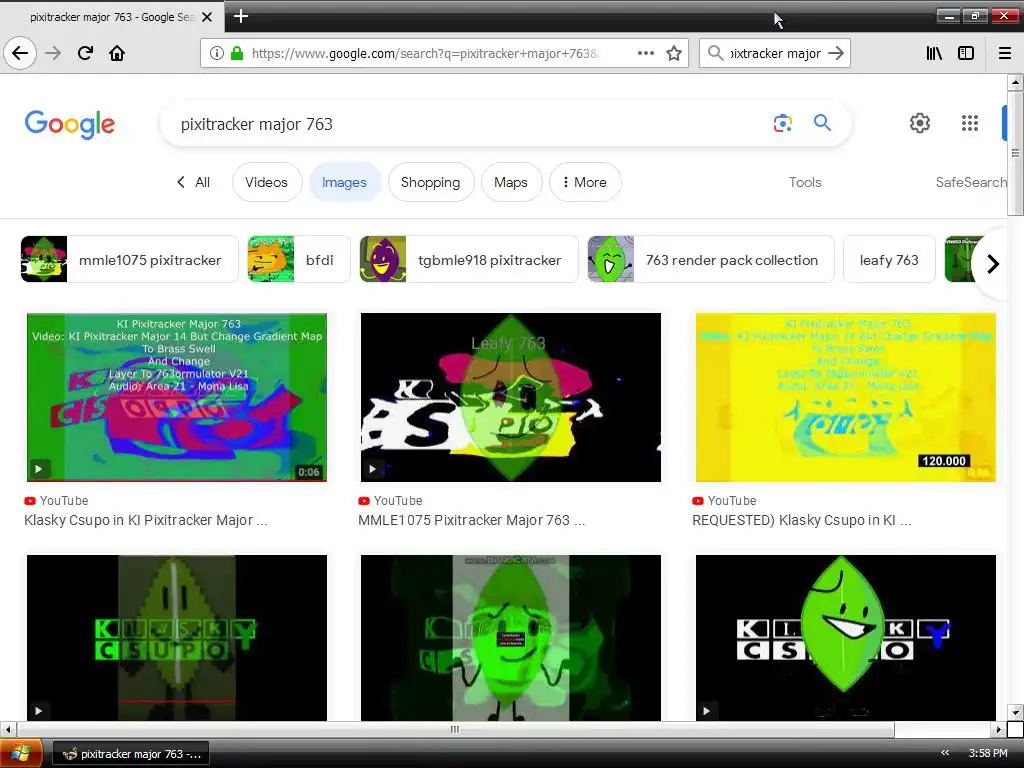Viewport: 1024px width, 768px height.
Task: Click the browser forward arrow
Action: (x=53, y=53)
